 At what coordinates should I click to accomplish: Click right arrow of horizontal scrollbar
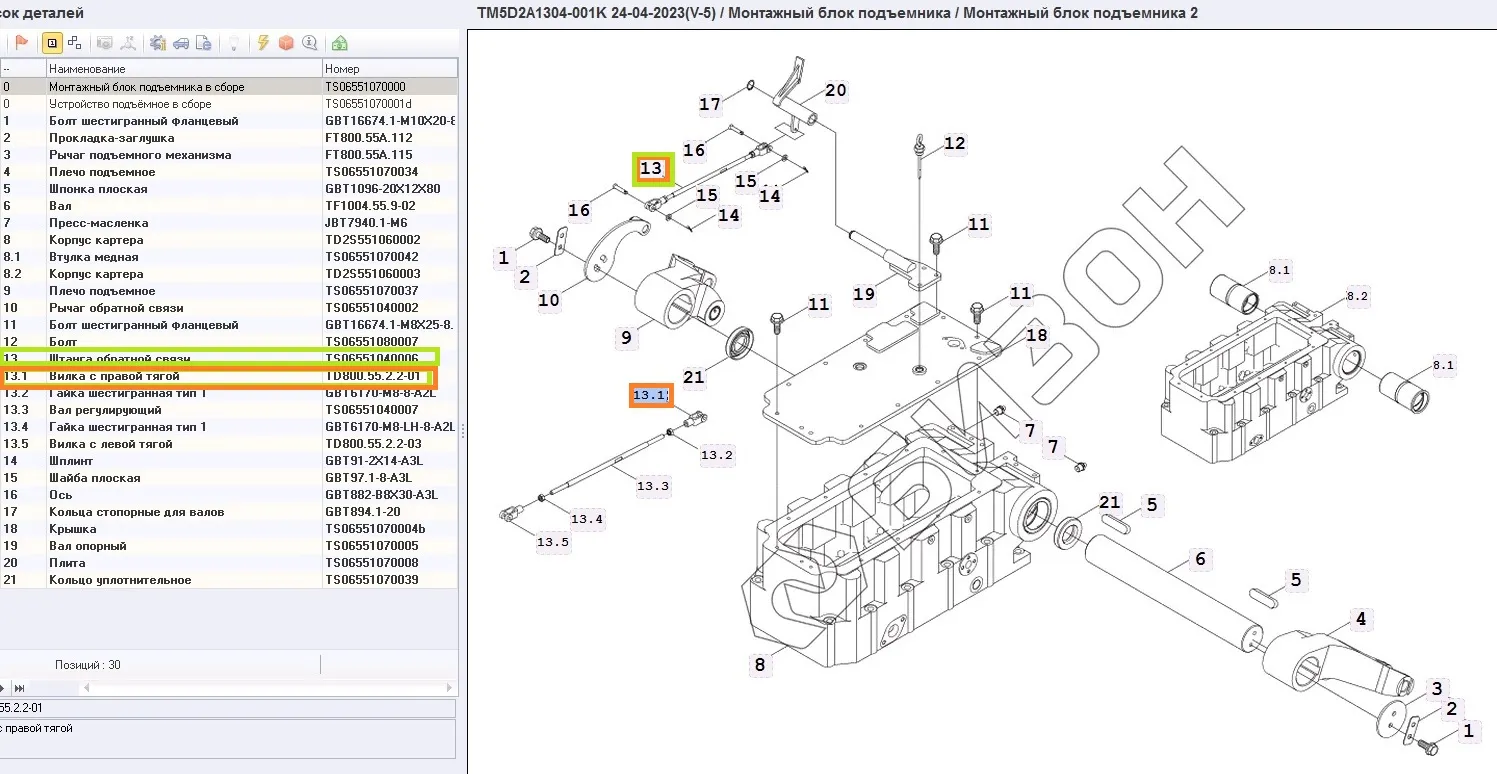coord(450,688)
